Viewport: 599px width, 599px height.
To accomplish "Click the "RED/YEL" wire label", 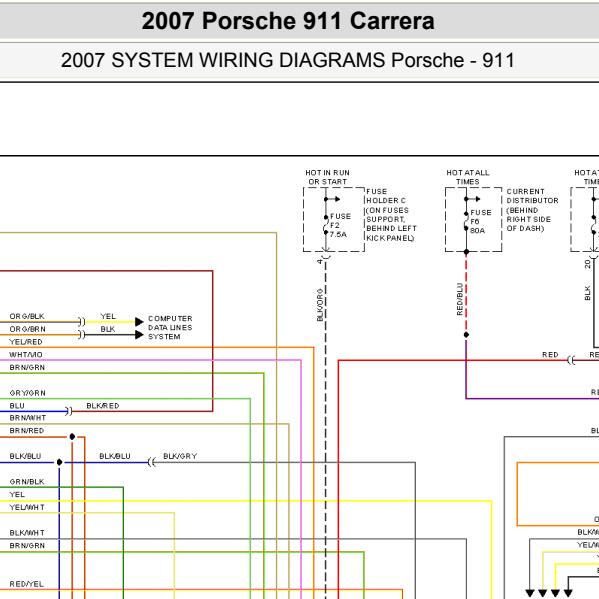I will pos(26,584).
